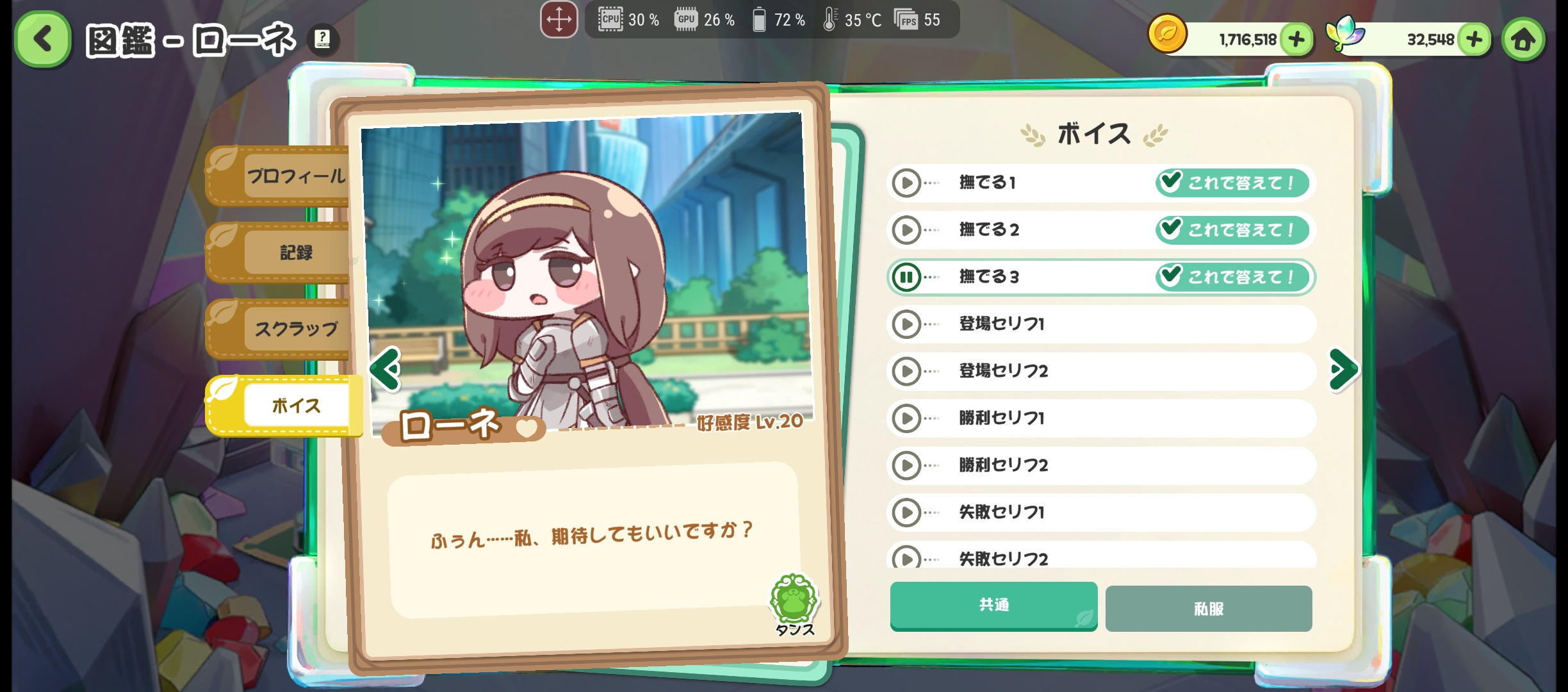This screenshot has height=692, width=1568.
Task: Return to home via house icon
Action: pos(1523,40)
